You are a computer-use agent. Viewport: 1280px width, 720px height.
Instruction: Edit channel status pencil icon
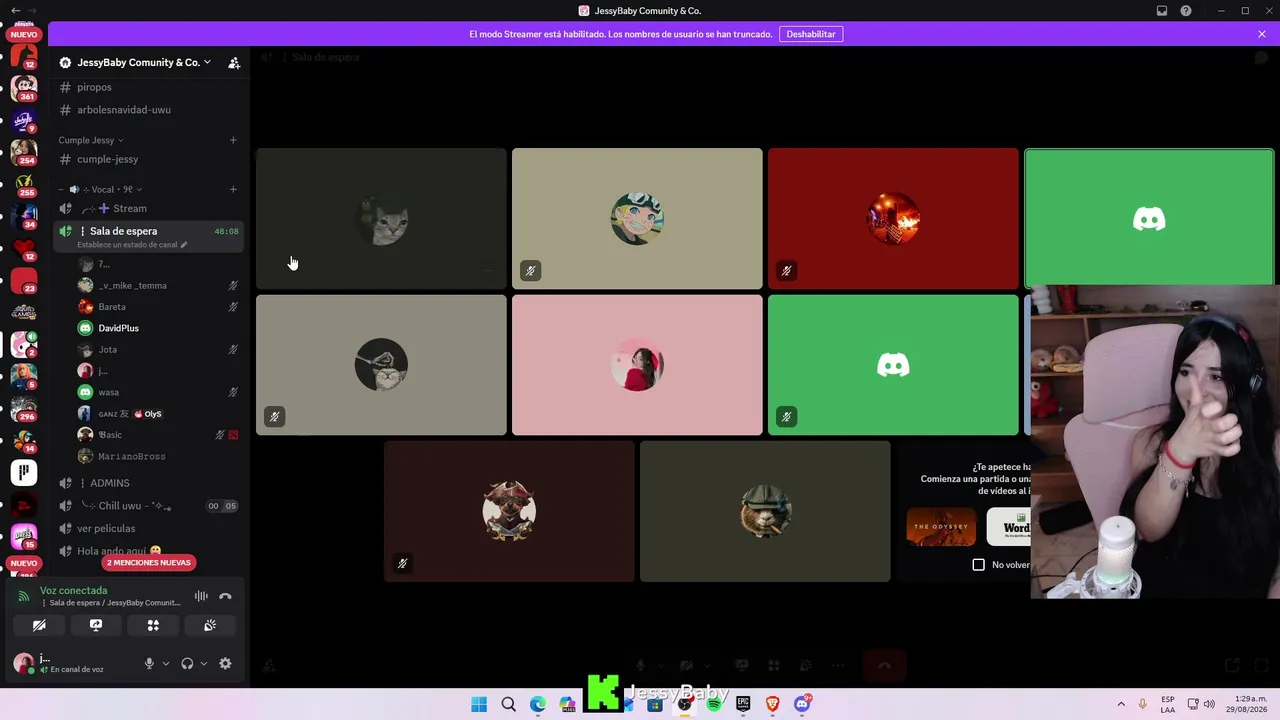click(x=184, y=245)
